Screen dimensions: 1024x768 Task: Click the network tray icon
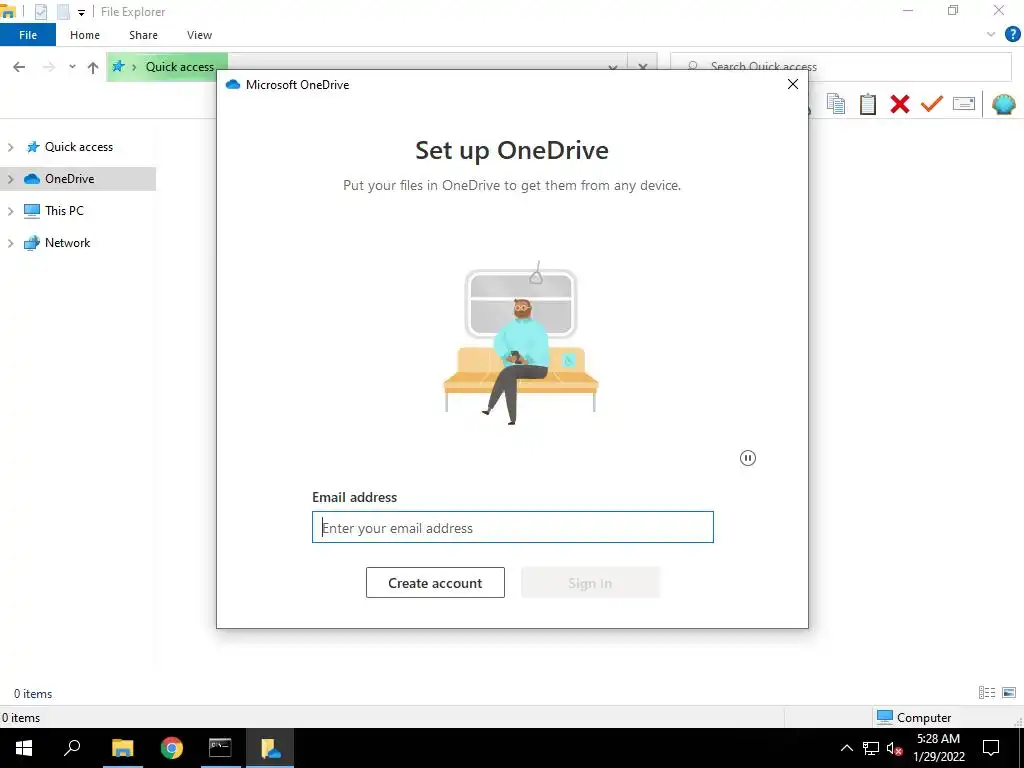[x=871, y=748]
